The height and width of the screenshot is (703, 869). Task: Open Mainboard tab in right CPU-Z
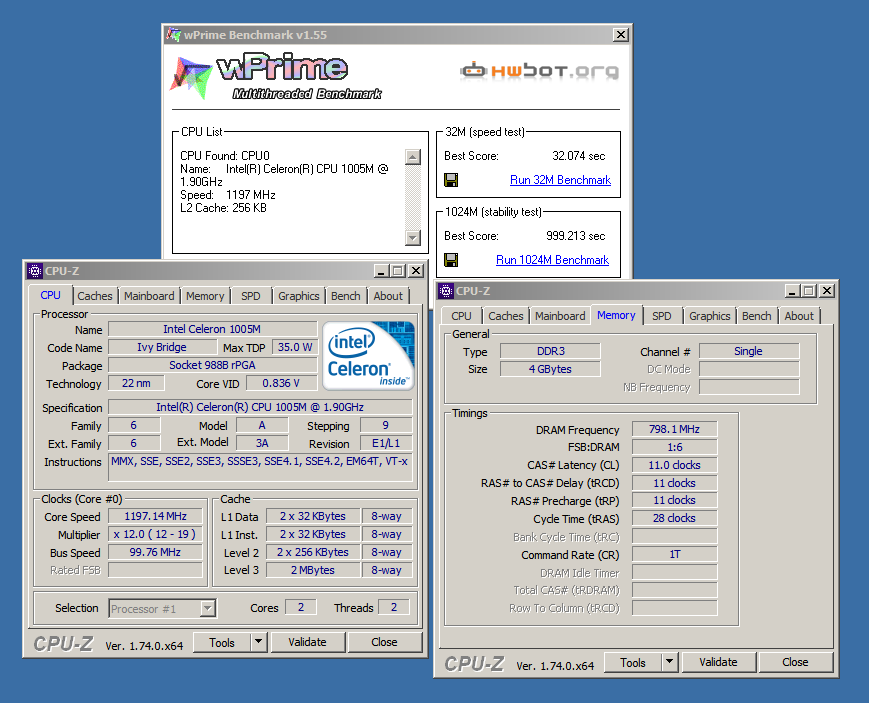tap(560, 316)
